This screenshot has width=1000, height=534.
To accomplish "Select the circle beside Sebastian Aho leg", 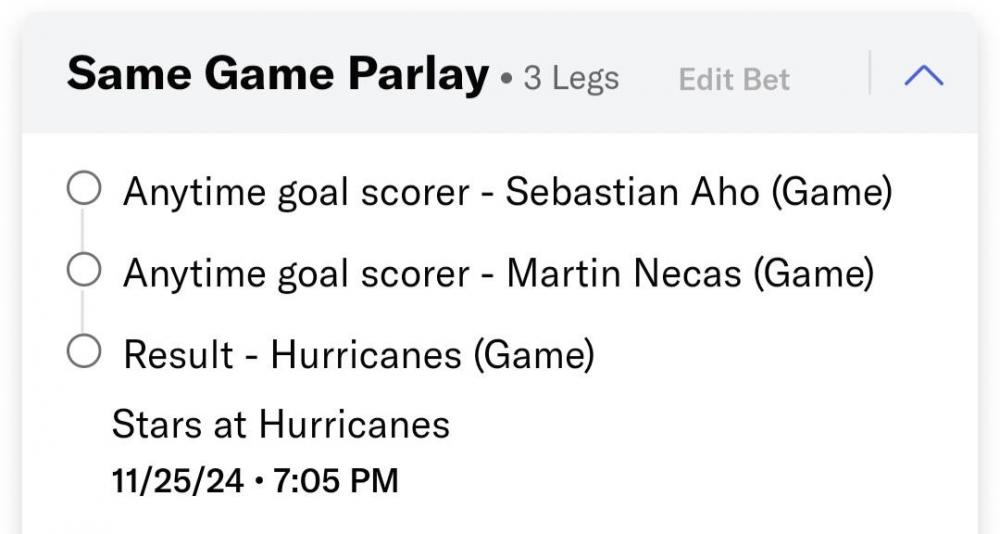I will pyautogui.click(x=83, y=189).
